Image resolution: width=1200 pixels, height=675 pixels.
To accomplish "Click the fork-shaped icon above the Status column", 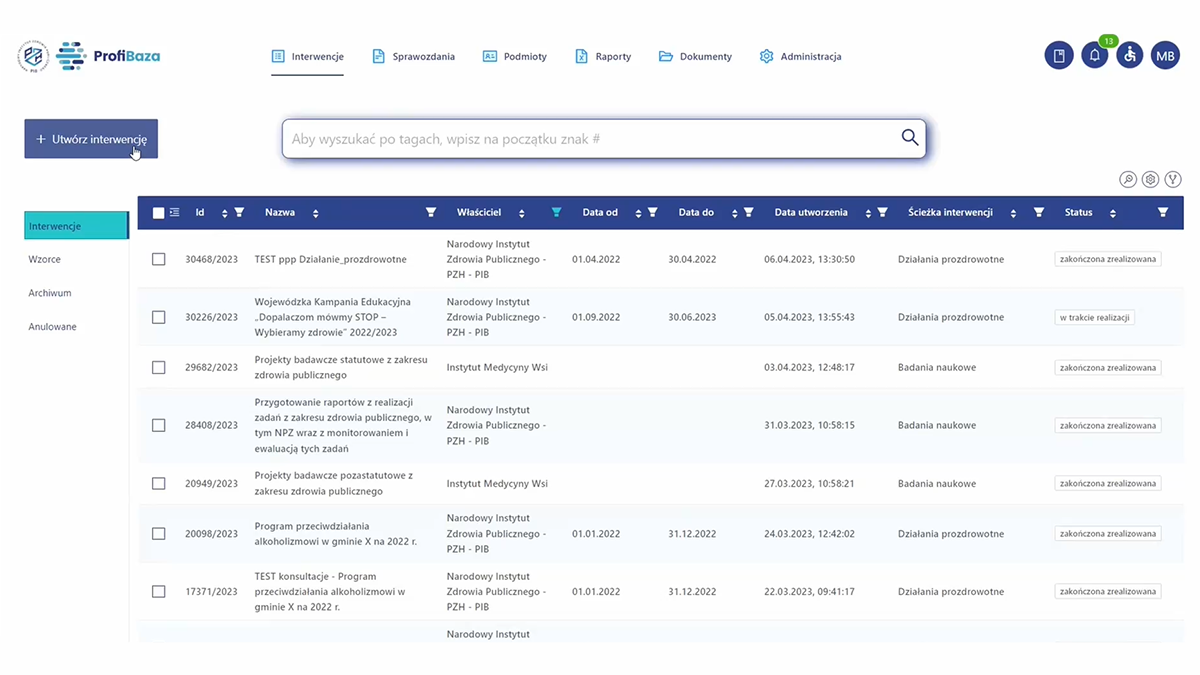I will (x=1173, y=180).
